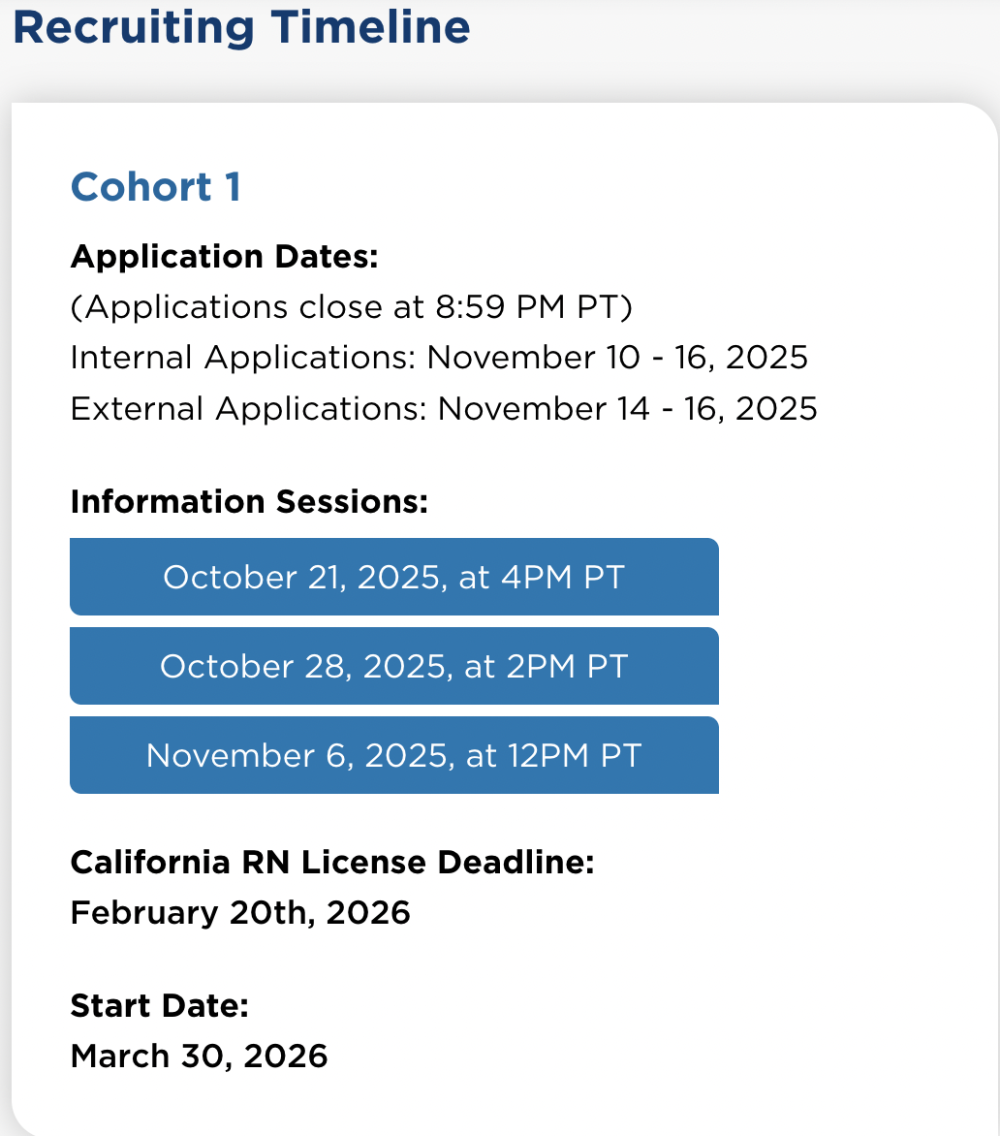Viewport: 1000px width, 1136px height.
Task: Click the March 30, 2026 start date
Action: point(199,1056)
